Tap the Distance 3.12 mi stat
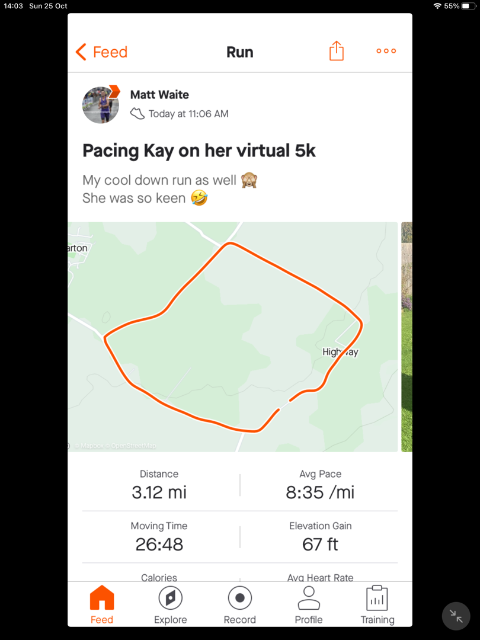Image resolution: width=480 pixels, height=640 pixels. (159, 485)
